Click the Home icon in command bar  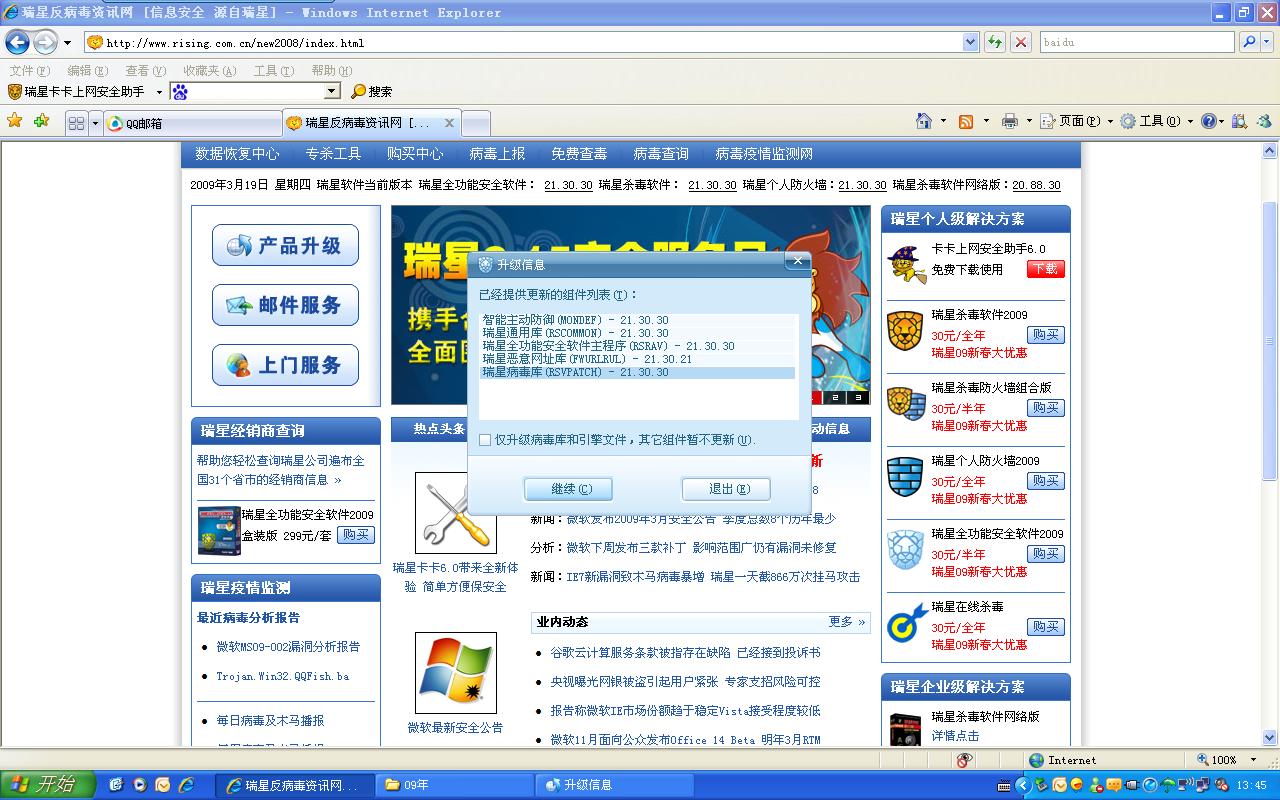(x=924, y=121)
